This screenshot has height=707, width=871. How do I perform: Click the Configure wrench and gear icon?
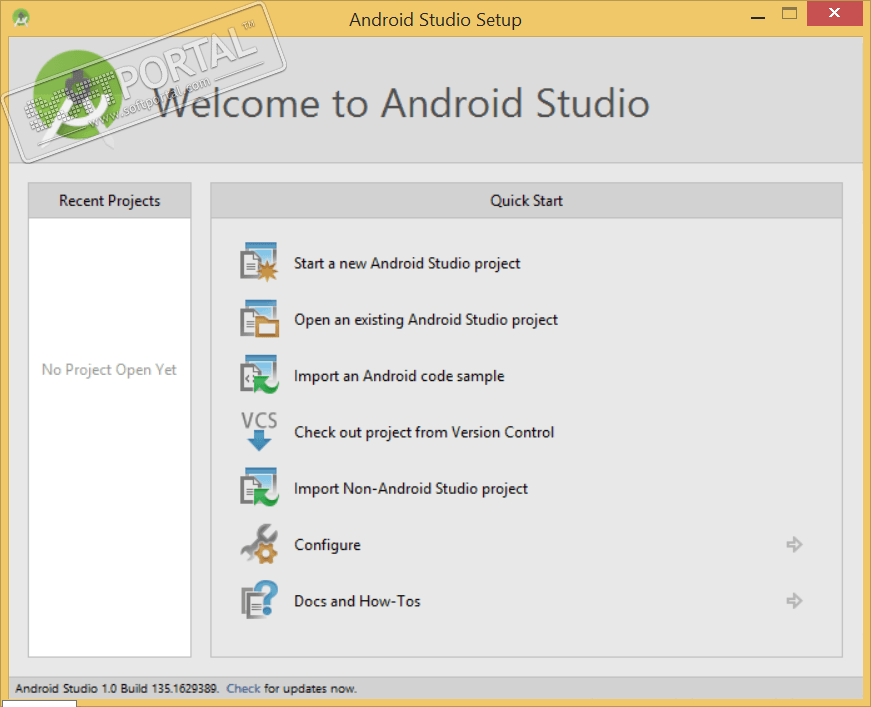pyautogui.click(x=259, y=544)
